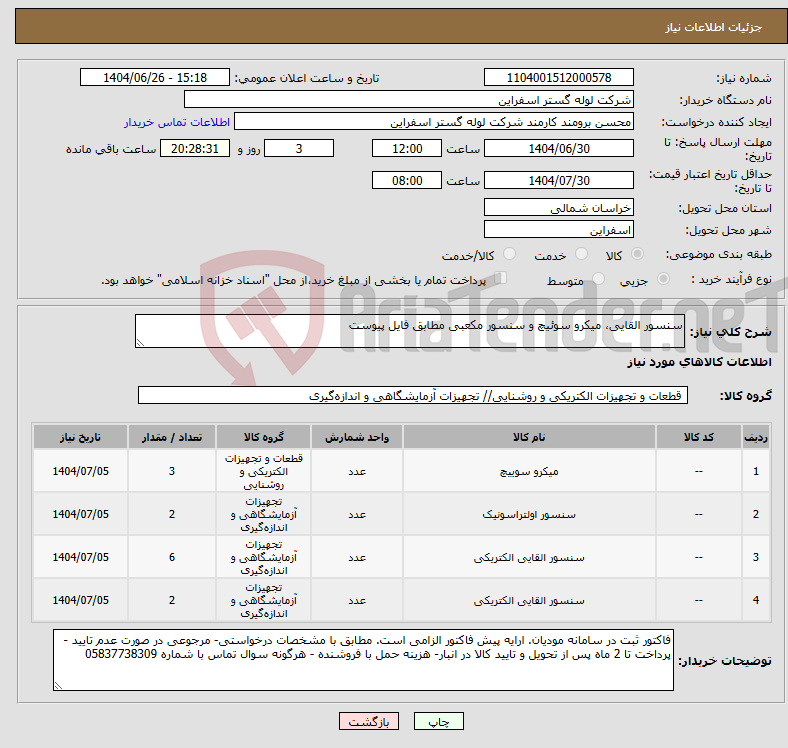788x748 pixels.
Task: Click the شماره نیاز field 1104001512000578
Action: coord(558,77)
